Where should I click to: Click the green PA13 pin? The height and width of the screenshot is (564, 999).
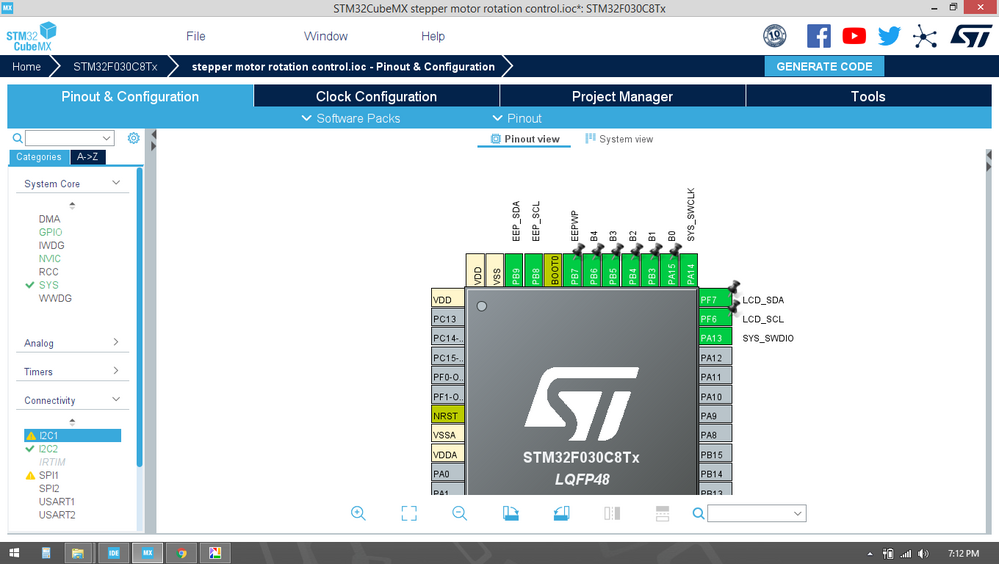click(715, 338)
